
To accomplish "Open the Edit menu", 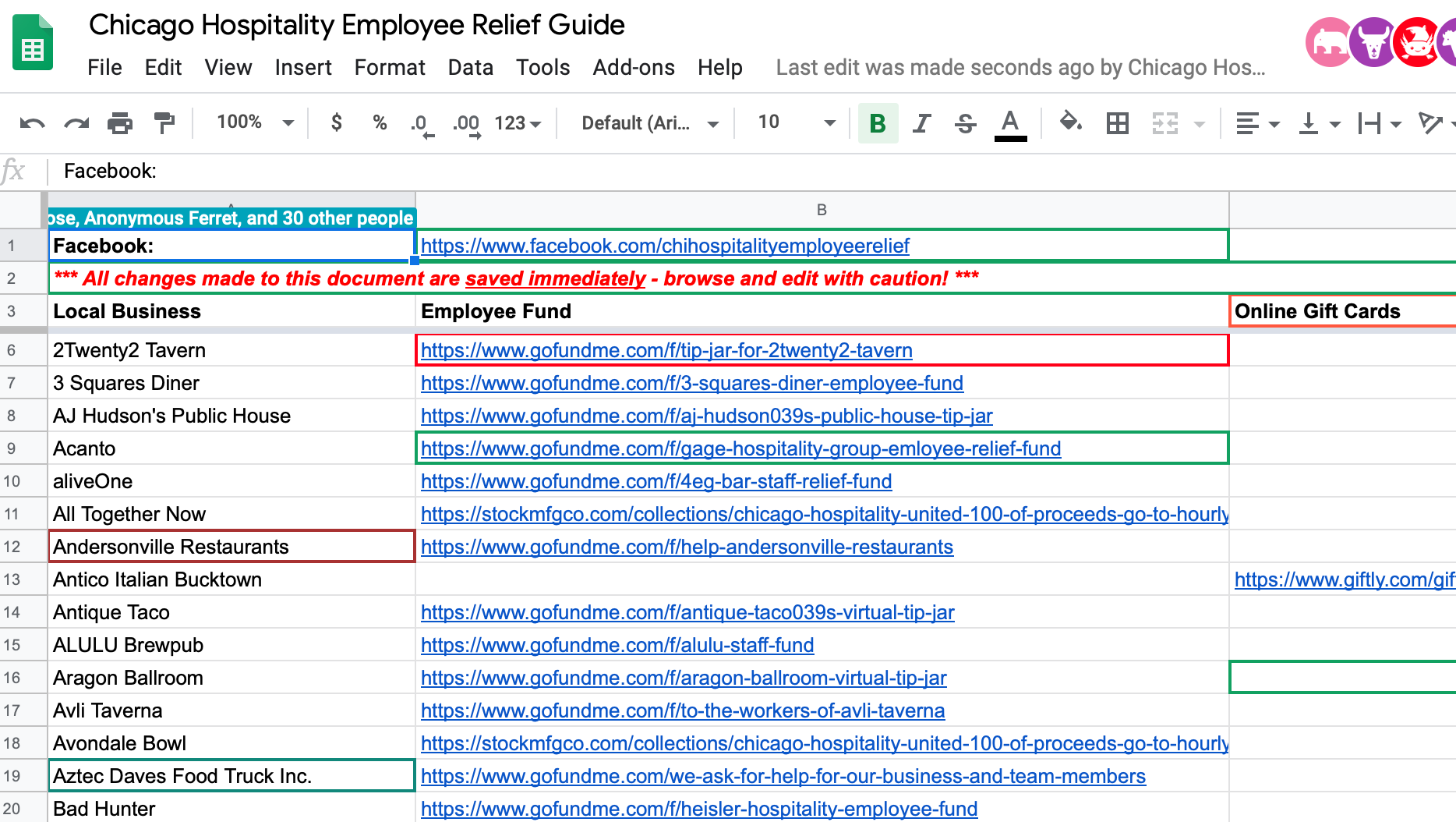I will pyautogui.click(x=163, y=68).
